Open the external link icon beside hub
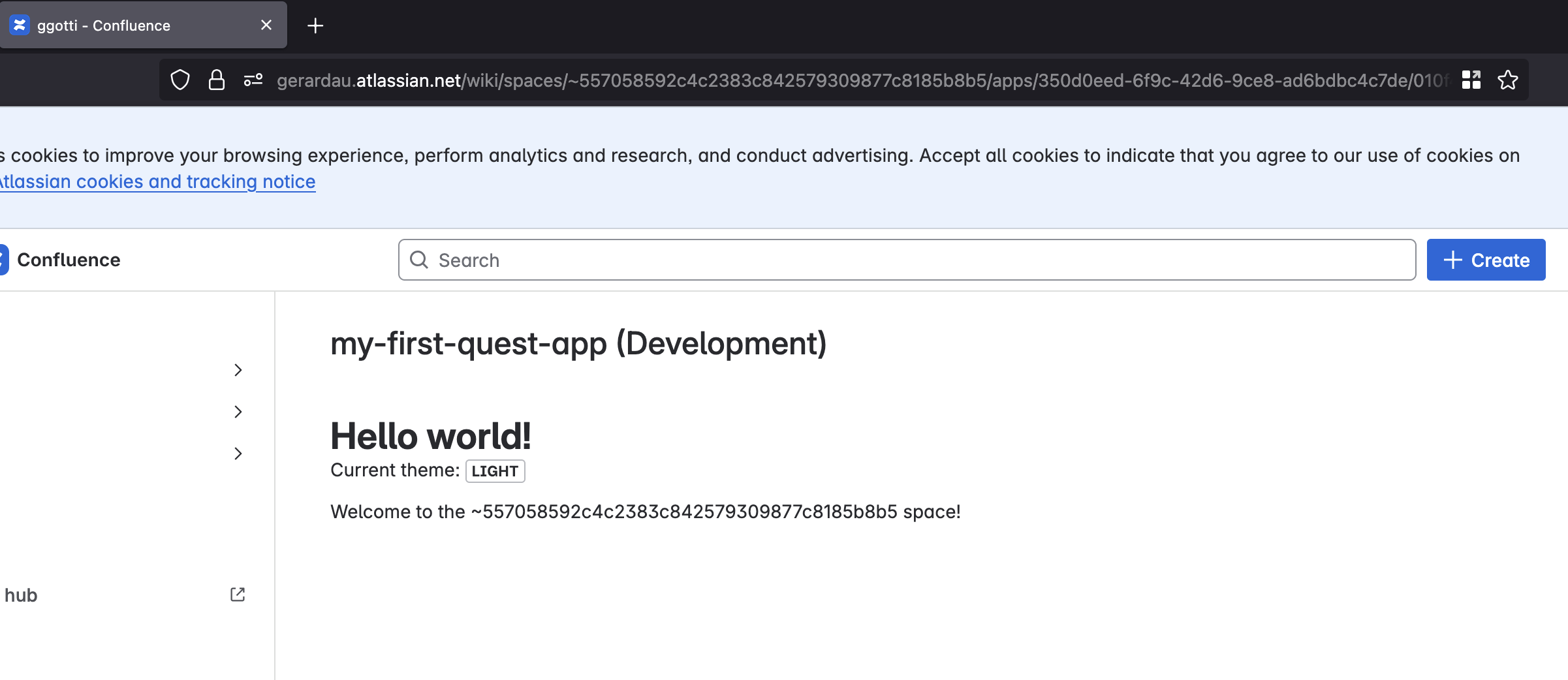Image resolution: width=1568 pixels, height=680 pixels. [238, 595]
